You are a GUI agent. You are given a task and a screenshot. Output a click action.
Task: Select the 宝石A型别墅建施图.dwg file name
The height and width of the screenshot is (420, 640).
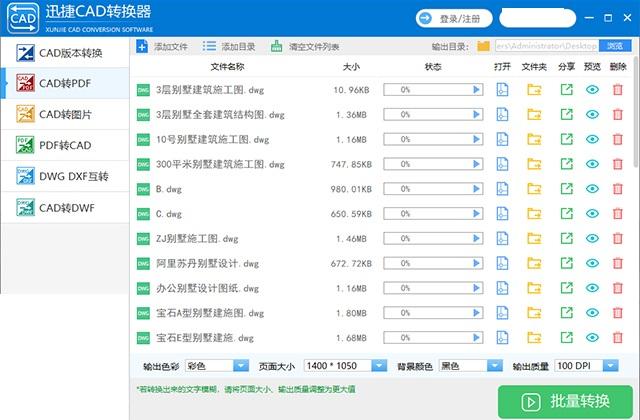tap(210, 313)
